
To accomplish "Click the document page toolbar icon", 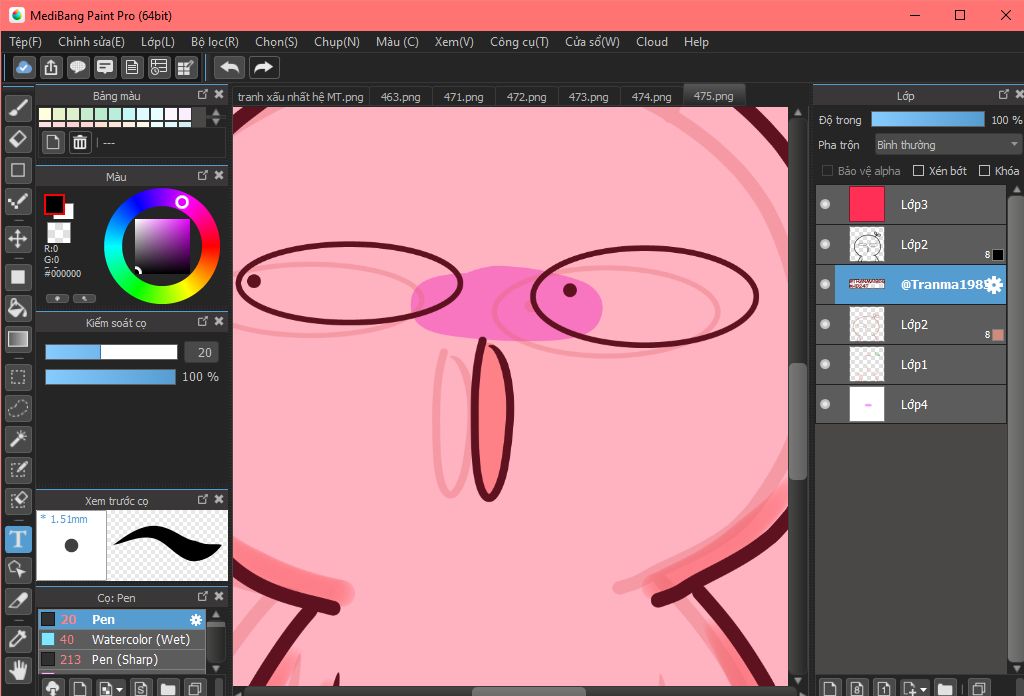I will coord(132,67).
